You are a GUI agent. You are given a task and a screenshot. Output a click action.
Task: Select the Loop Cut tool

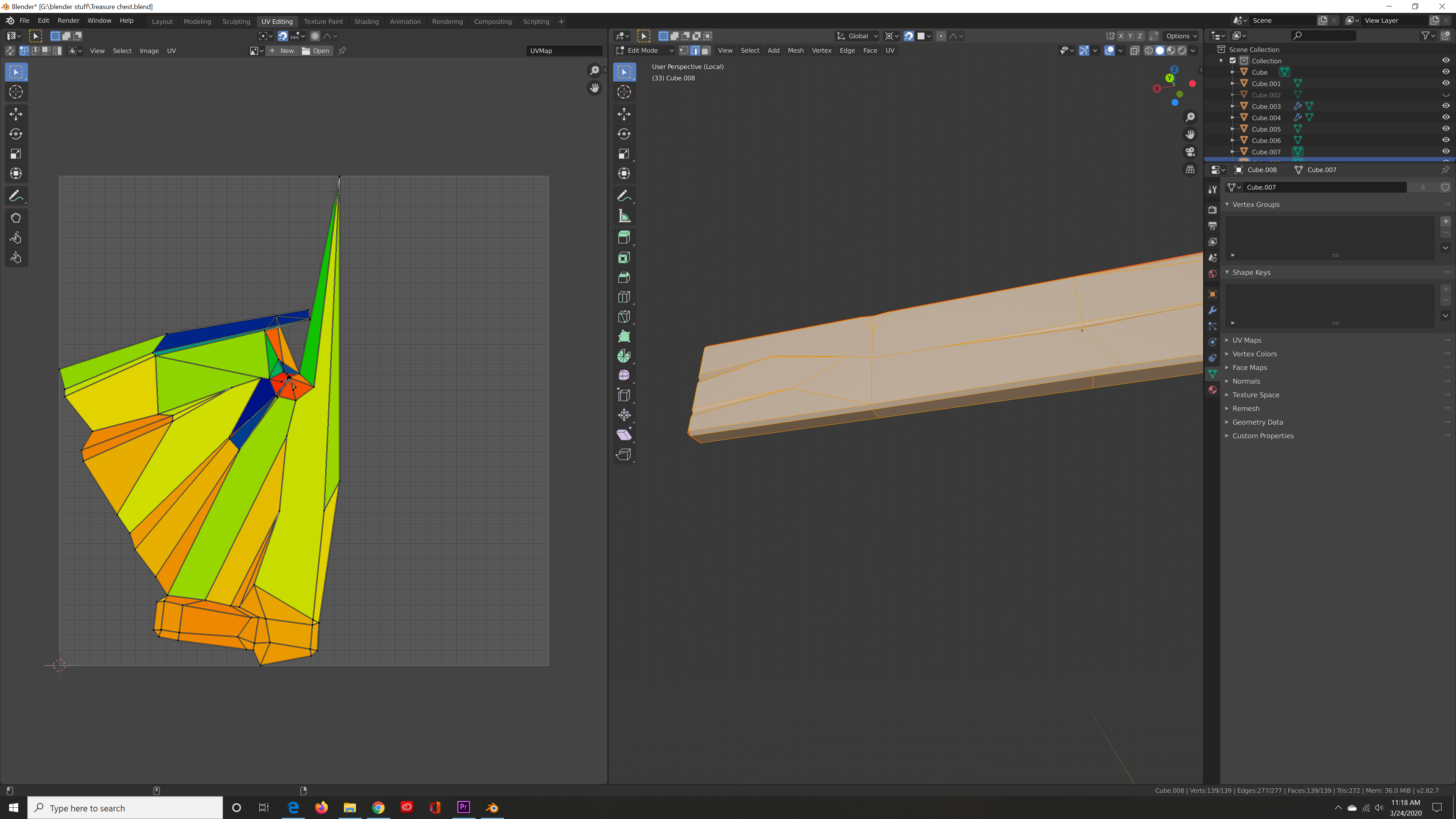(623, 297)
